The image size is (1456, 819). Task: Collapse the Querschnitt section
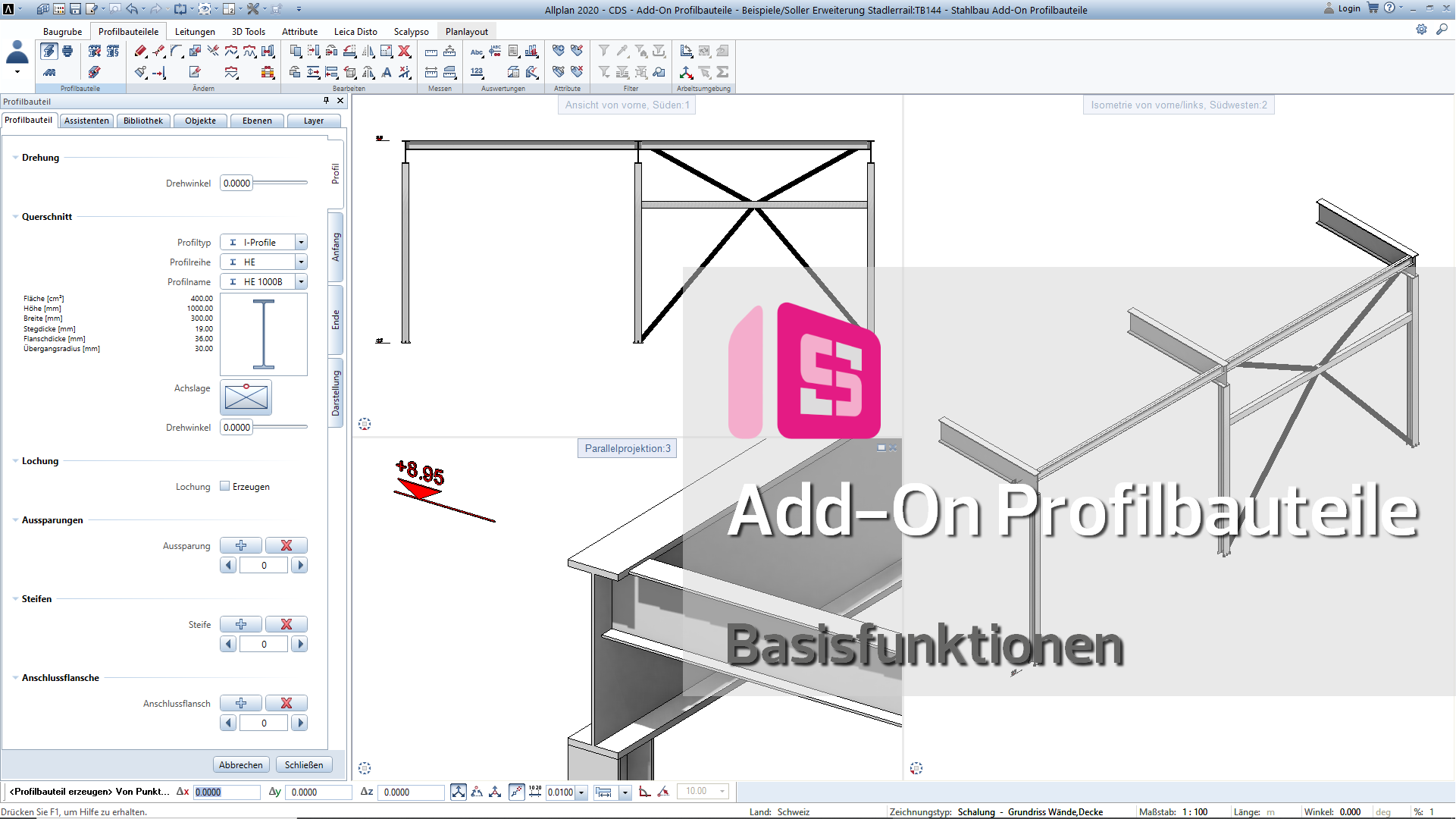(15, 217)
